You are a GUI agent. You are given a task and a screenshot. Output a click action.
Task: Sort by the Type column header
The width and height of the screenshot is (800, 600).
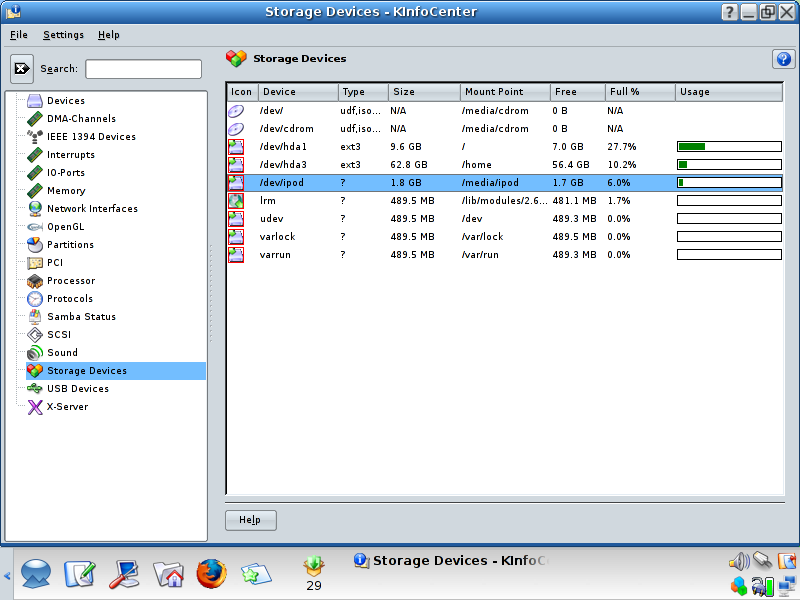363,92
